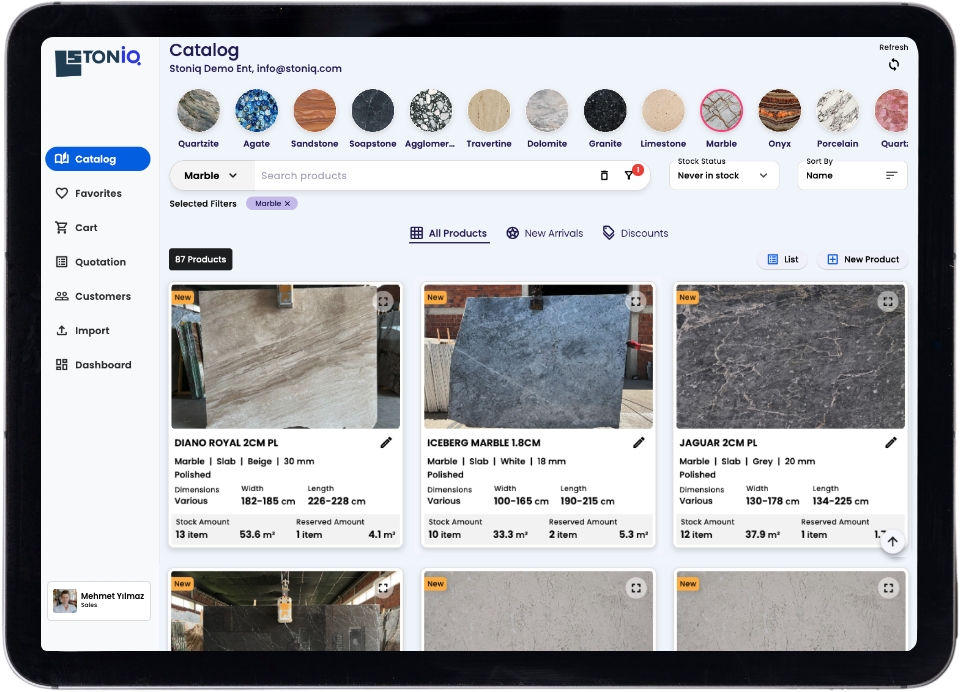Switch to All Products tab

449,233
